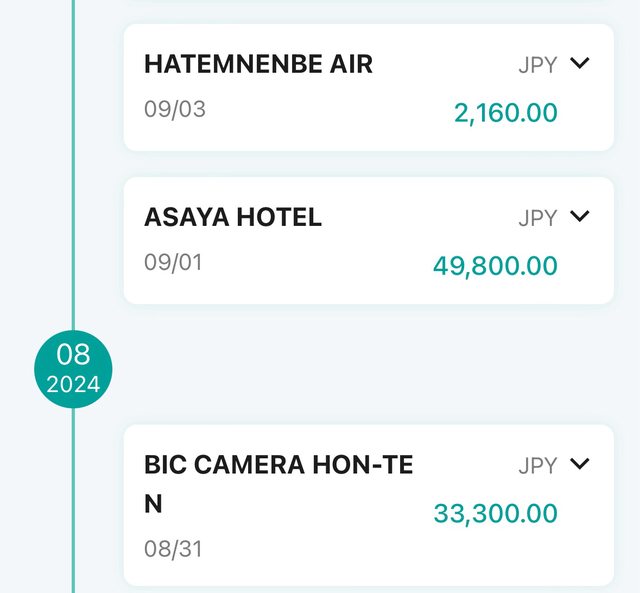Viewport: 640px width, 593px height.
Task: Click the 49,800.00 amount
Action: coord(495,266)
